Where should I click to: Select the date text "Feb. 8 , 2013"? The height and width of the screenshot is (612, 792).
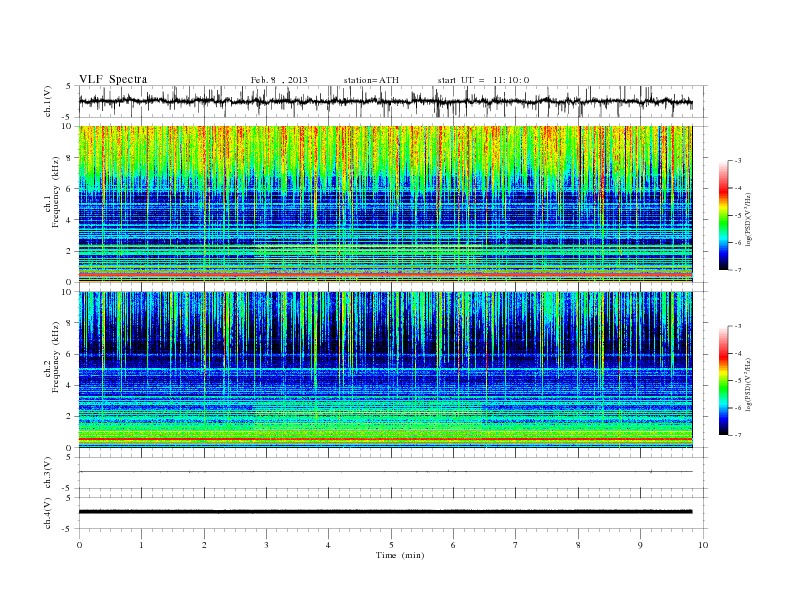click(x=279, y=80)
